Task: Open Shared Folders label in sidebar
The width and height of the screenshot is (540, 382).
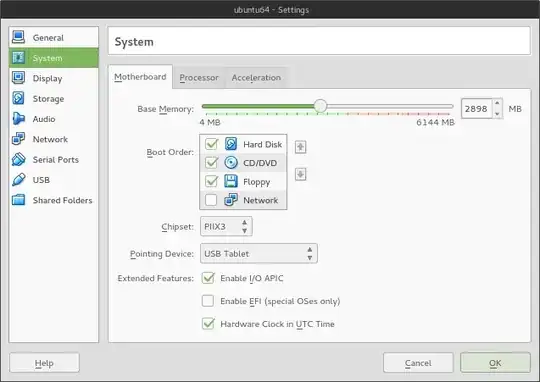Action: (63, 200)
